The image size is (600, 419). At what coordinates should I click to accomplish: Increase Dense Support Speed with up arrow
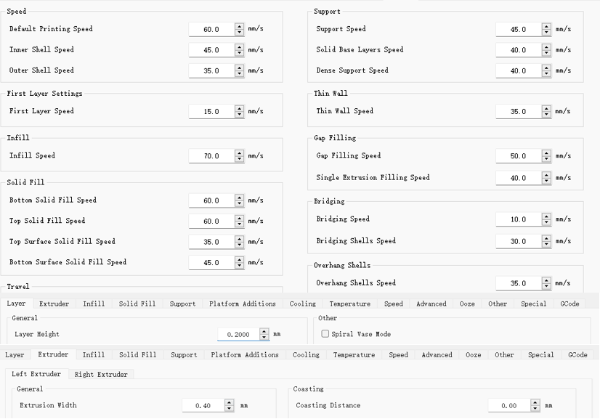[545, 68]
